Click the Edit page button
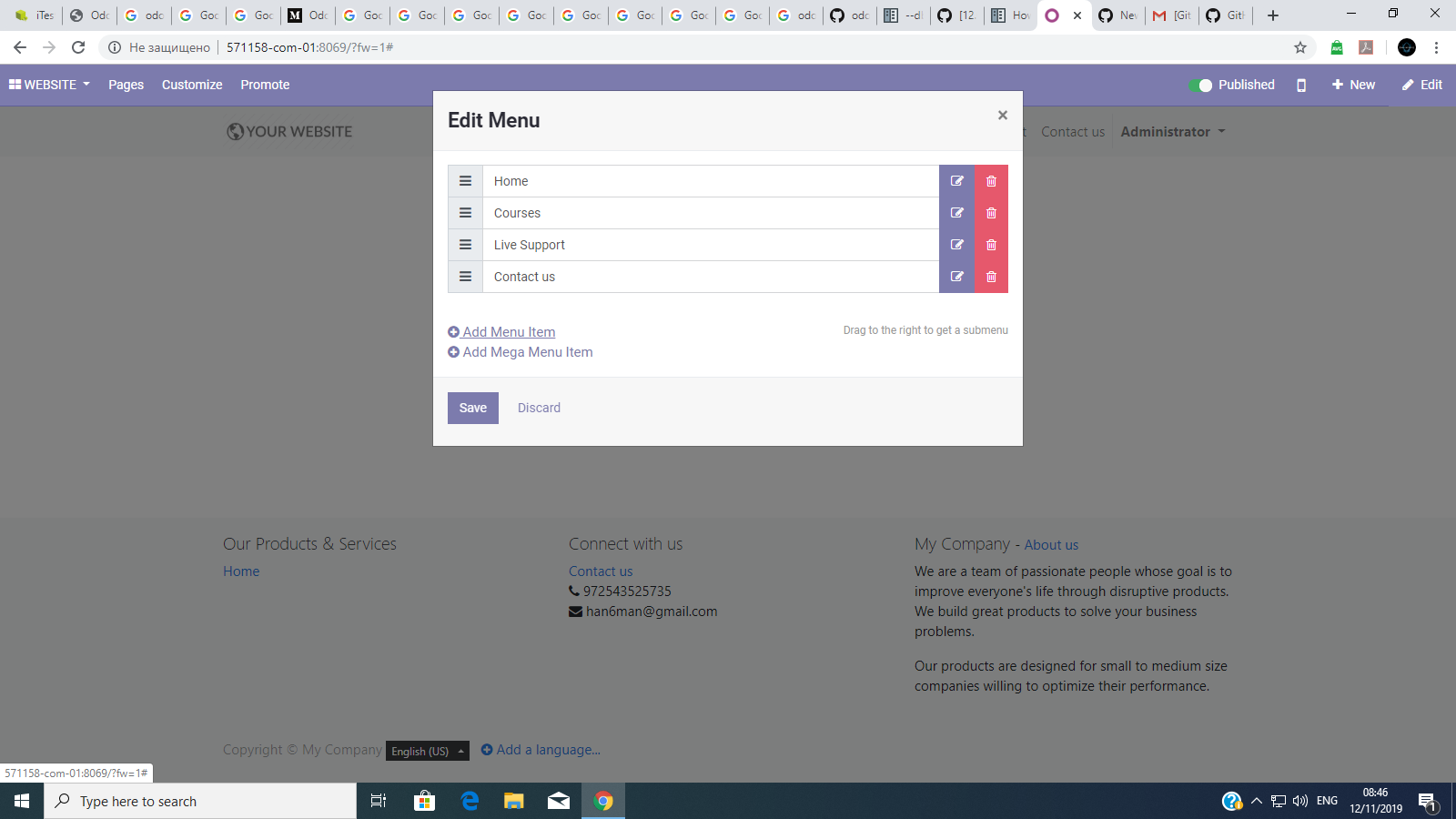This screenshot has width=1456, height=819. [x=1422, y=85]
